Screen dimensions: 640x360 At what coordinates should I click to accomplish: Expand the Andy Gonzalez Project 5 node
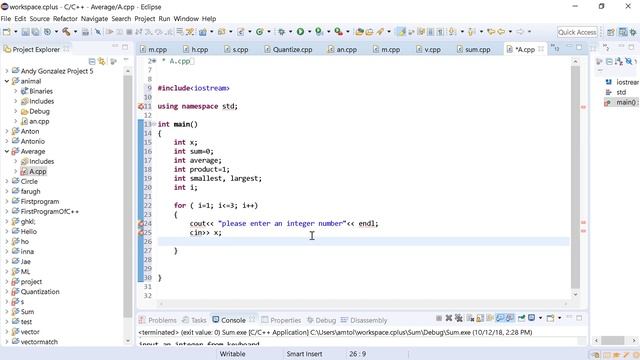(x=7, y=71)
